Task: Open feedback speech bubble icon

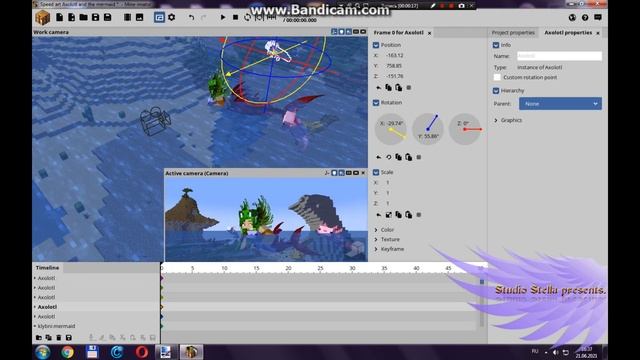Action: pyautogui.click(x=598, y=18)
